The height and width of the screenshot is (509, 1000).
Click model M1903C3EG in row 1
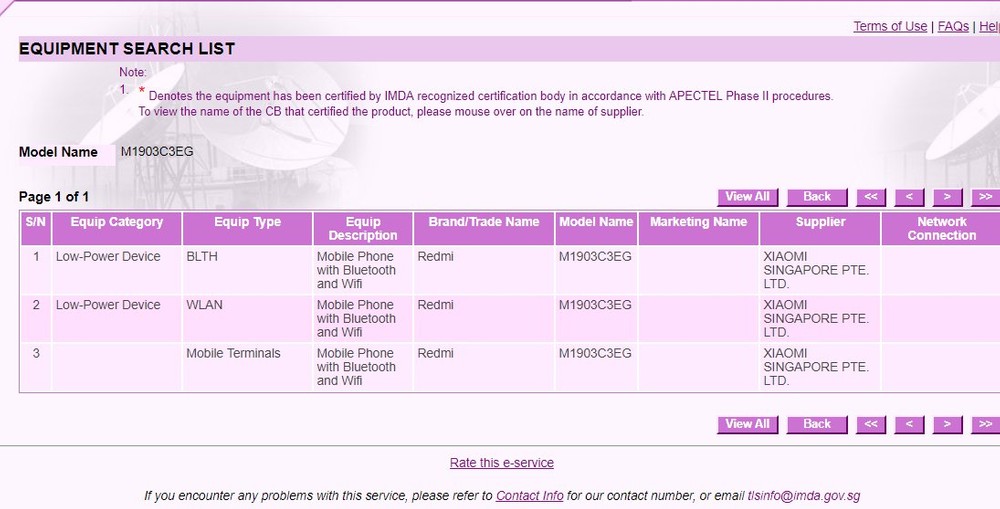595,256
